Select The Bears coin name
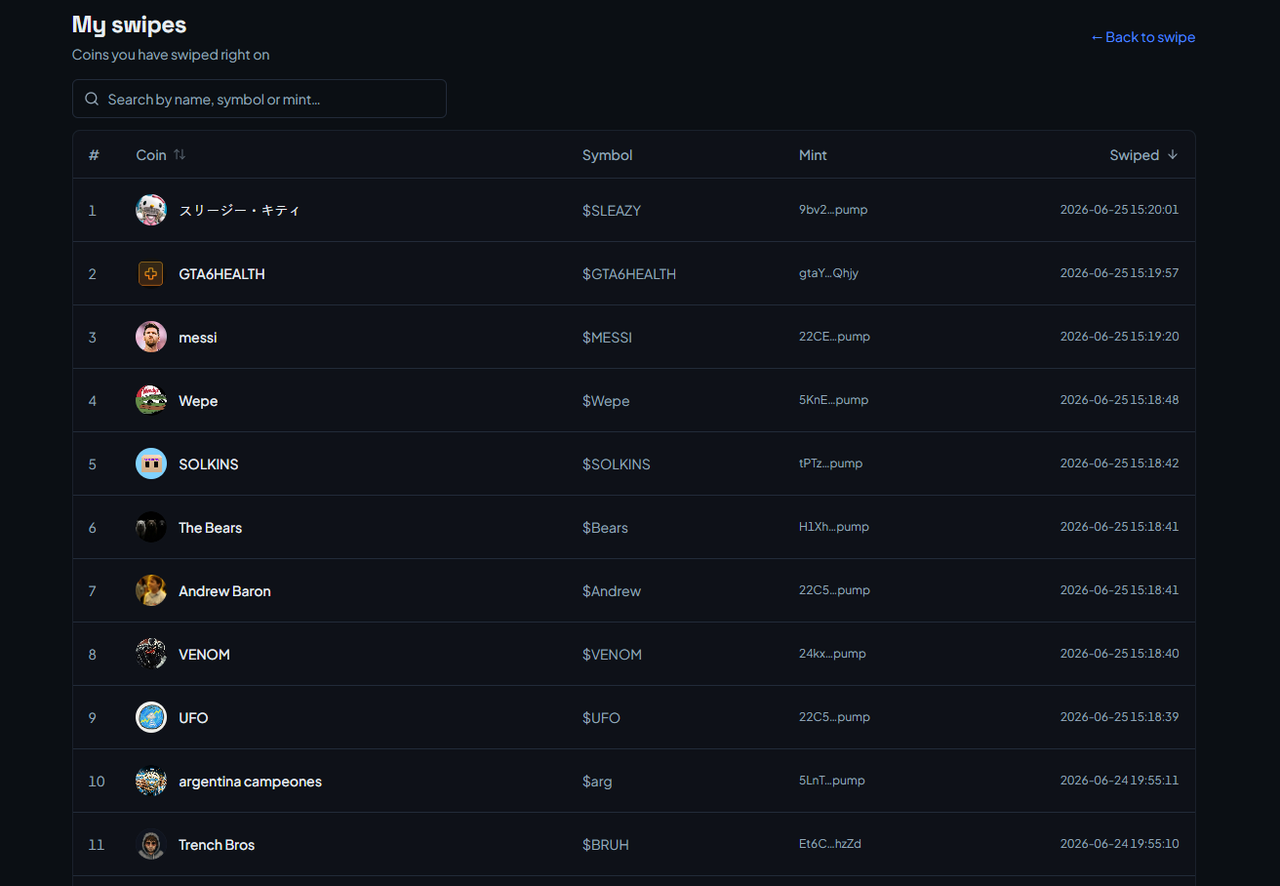This screenshot has width=1280, height=886. tap(210, 528)
